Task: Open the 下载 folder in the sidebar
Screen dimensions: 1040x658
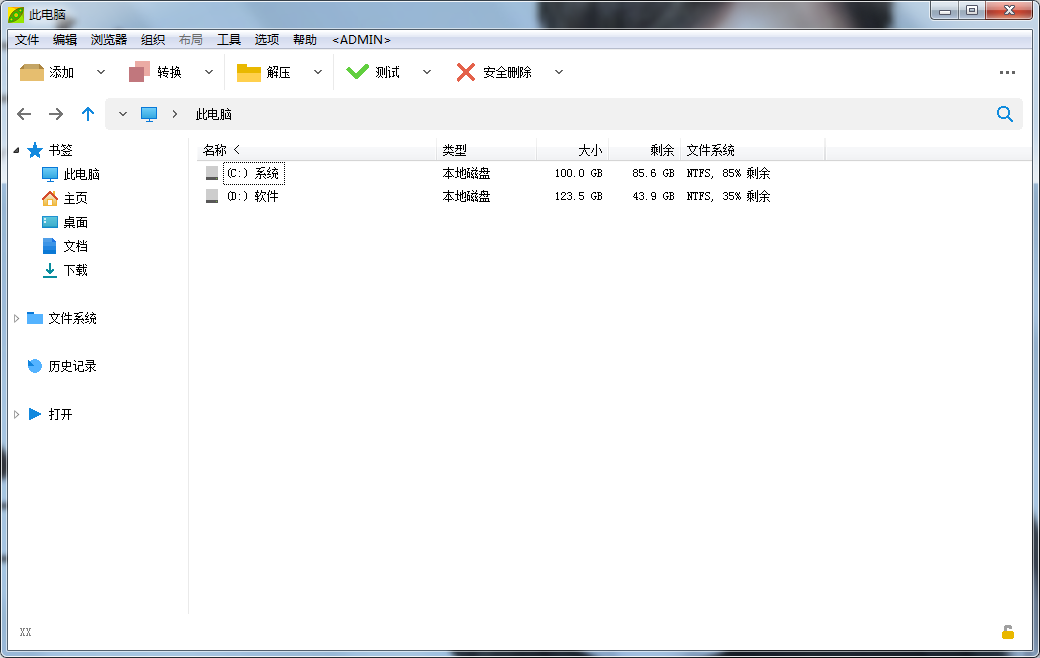Action: pos(75,270)
